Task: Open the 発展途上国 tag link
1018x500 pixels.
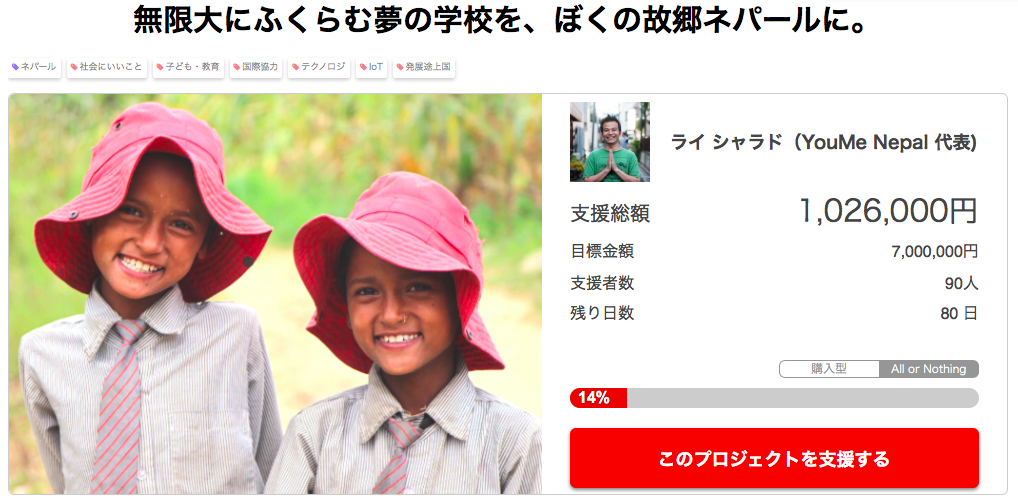Action: click(423, 67)
